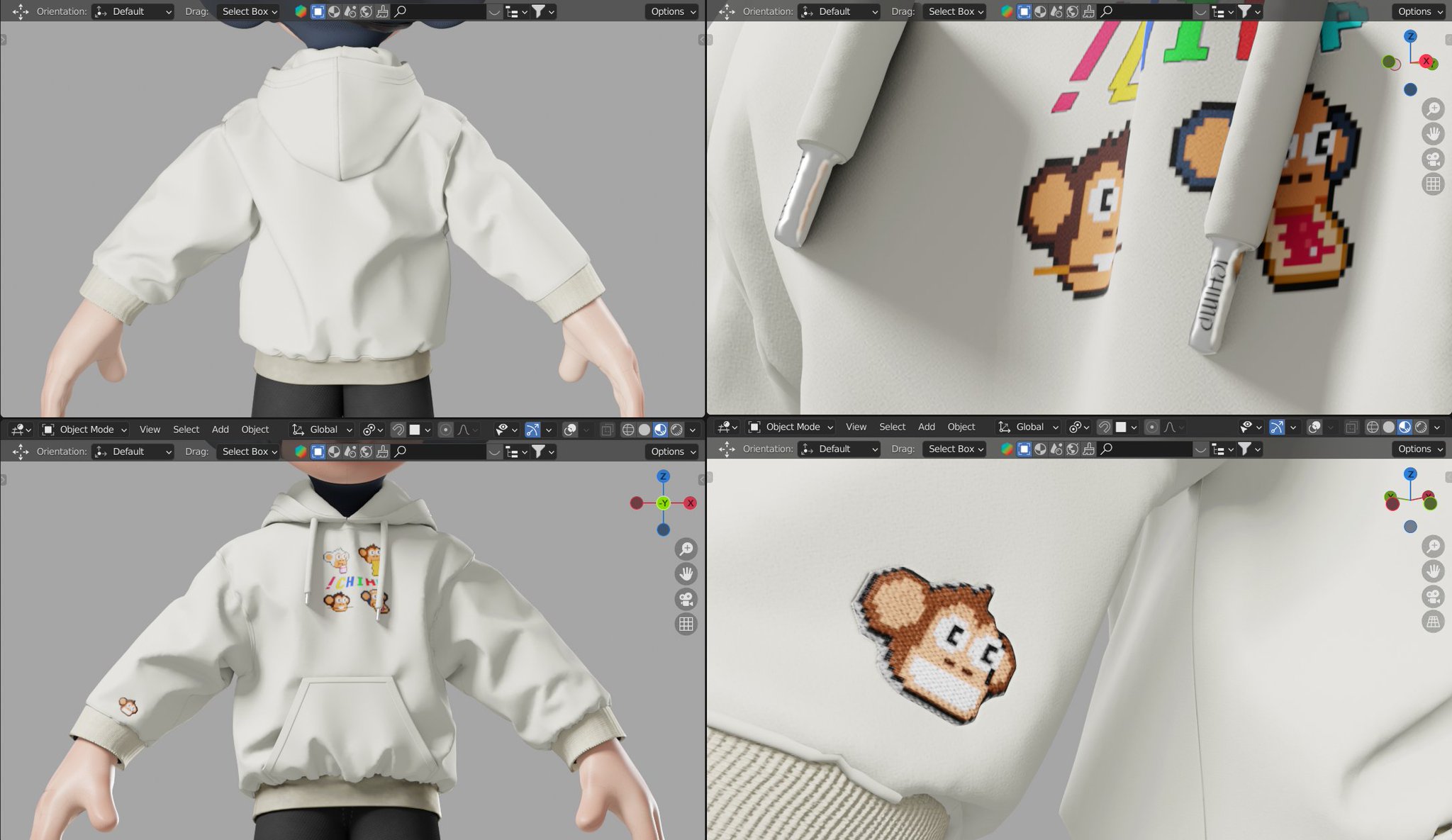
Task: Select solid shading in bottom-right viewport header
Action: click(1388, 427)
